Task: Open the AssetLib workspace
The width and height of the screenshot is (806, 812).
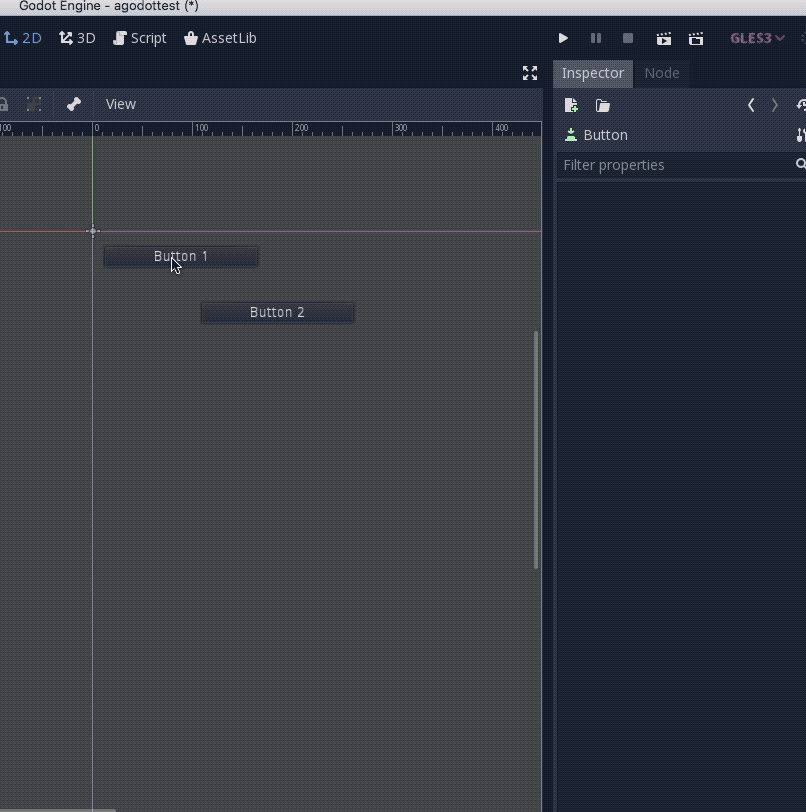Action: click(220, 38)
